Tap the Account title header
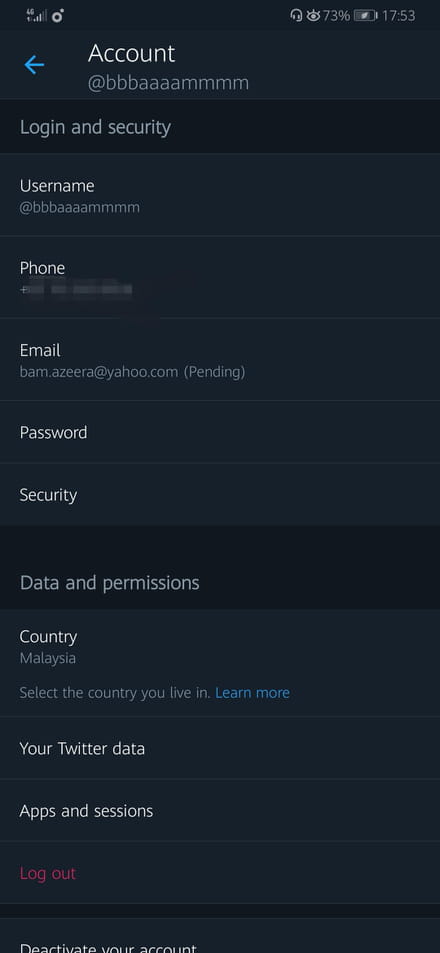440x953 pixels. [131, 53]
